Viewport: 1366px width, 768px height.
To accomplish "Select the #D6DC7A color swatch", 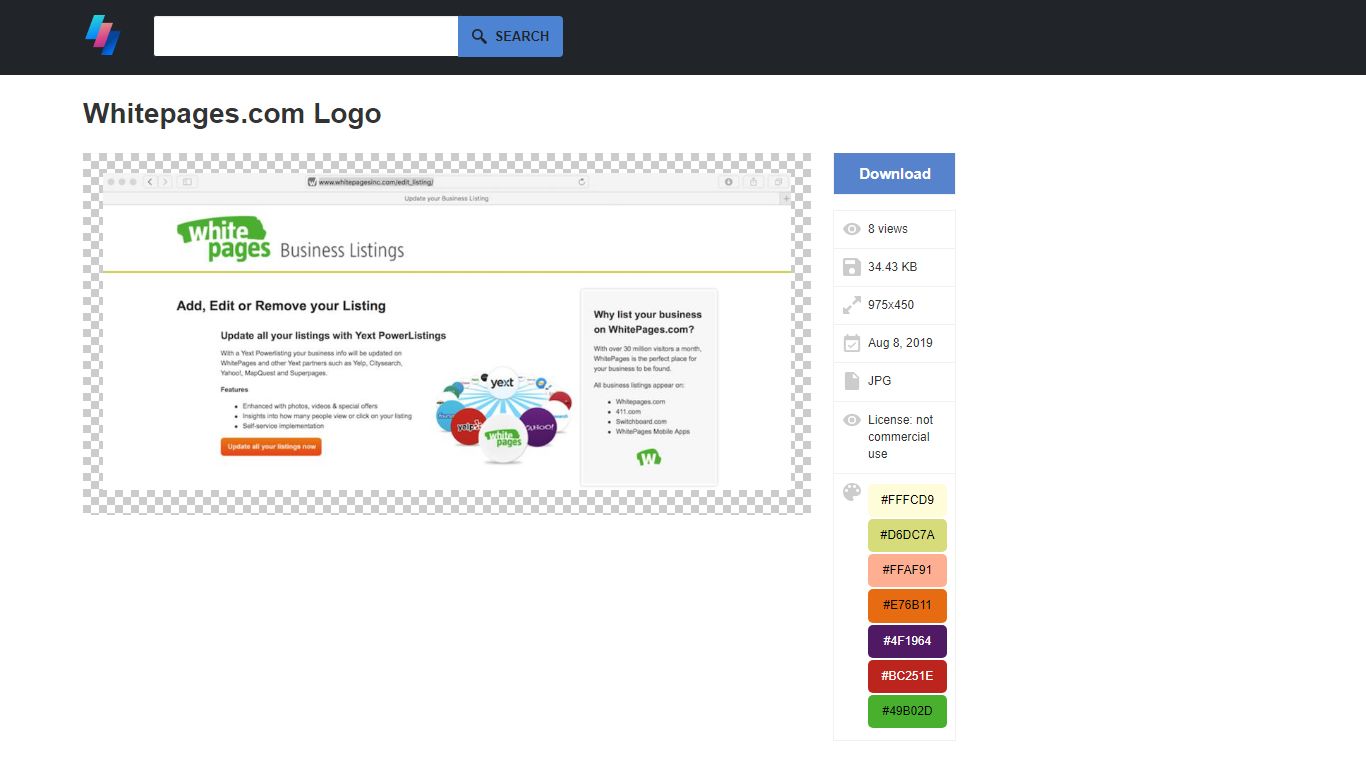I will point(907,535).
